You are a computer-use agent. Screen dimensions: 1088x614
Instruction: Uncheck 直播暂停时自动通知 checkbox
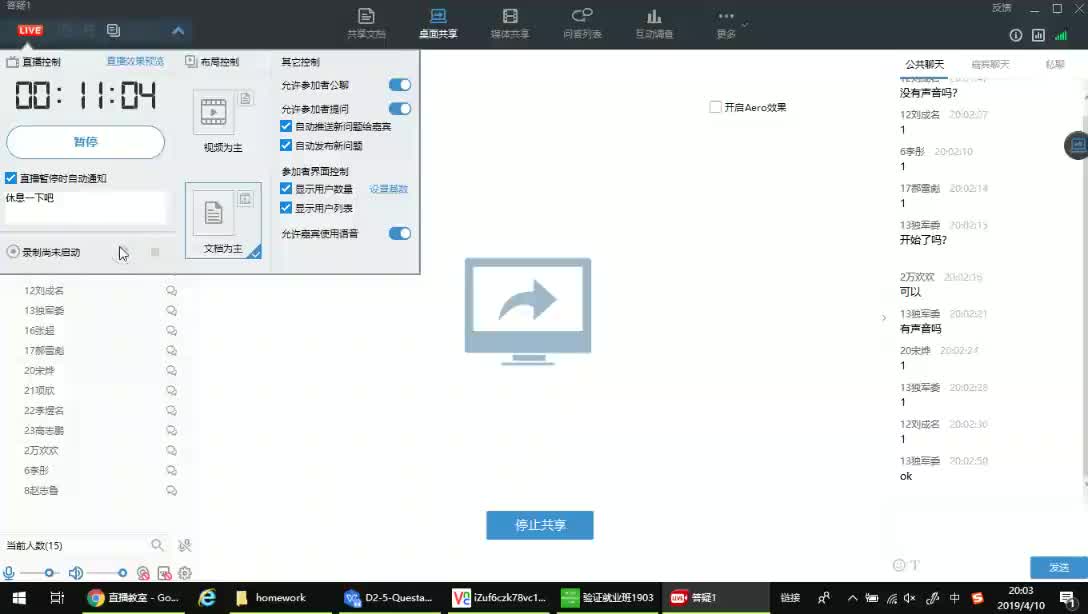tap(11, 178)
